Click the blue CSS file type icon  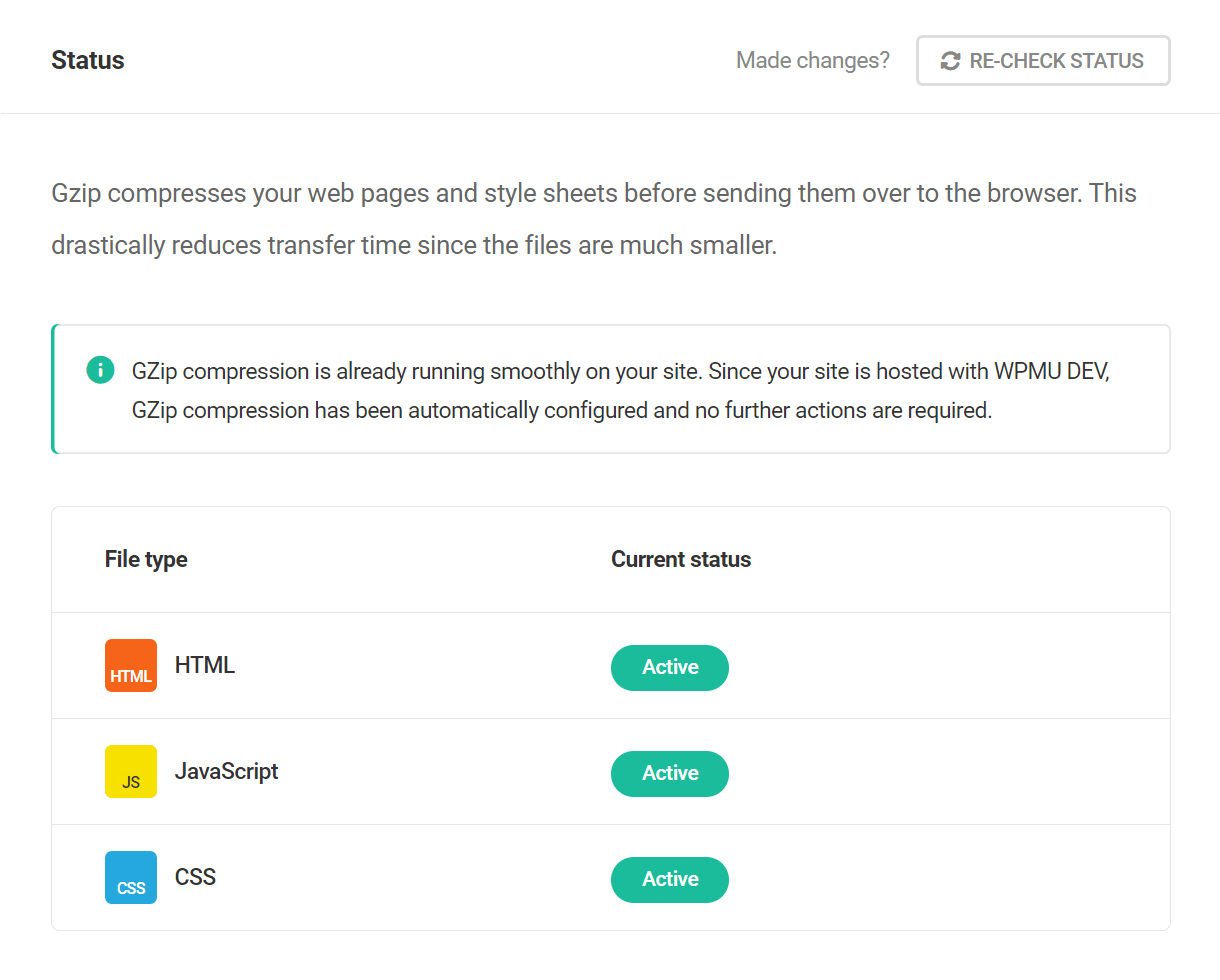(x=131, y=878)
